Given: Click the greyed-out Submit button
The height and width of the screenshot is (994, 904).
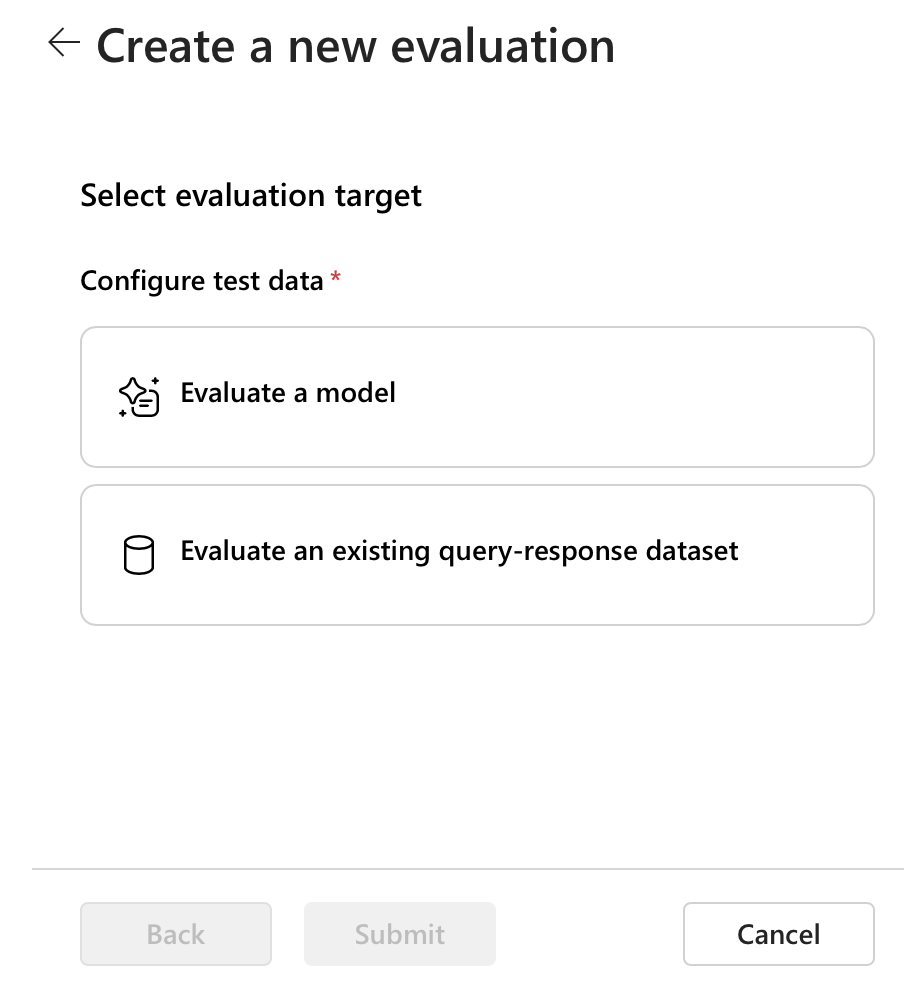Looking at the screenshot, I should [400, 934].
